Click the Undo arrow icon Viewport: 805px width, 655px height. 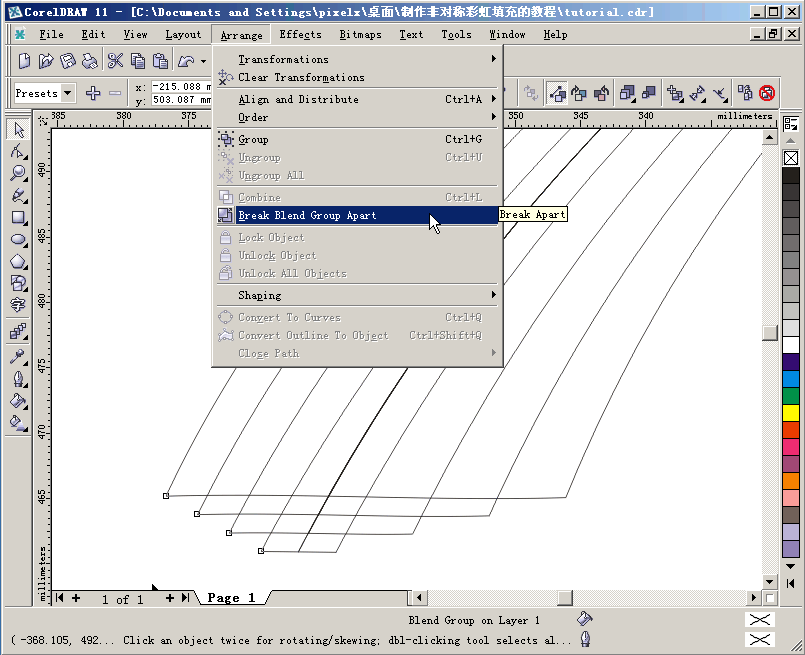point(186,61)
